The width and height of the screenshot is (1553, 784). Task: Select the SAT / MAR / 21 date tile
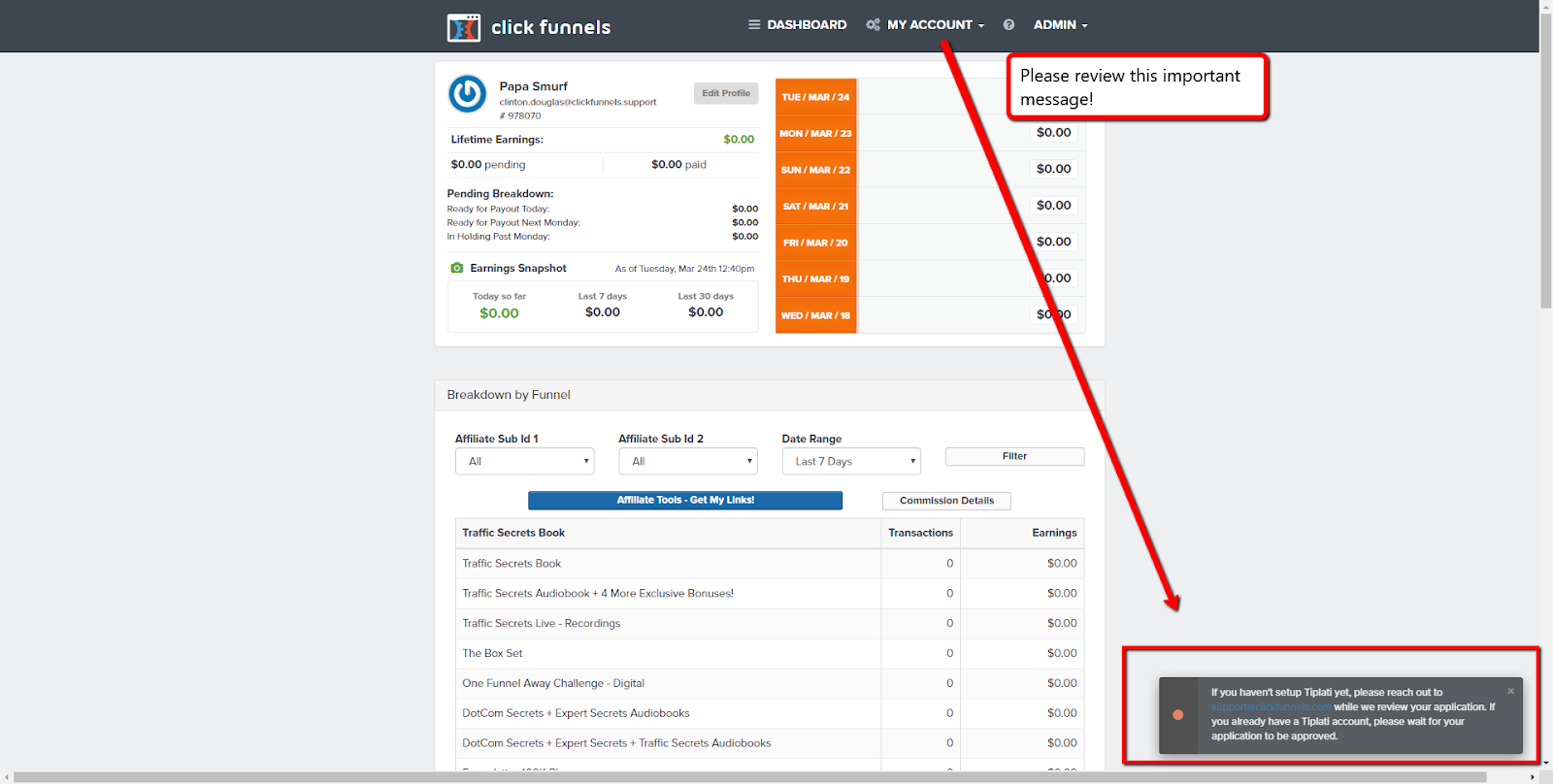(x=815, y=206)
